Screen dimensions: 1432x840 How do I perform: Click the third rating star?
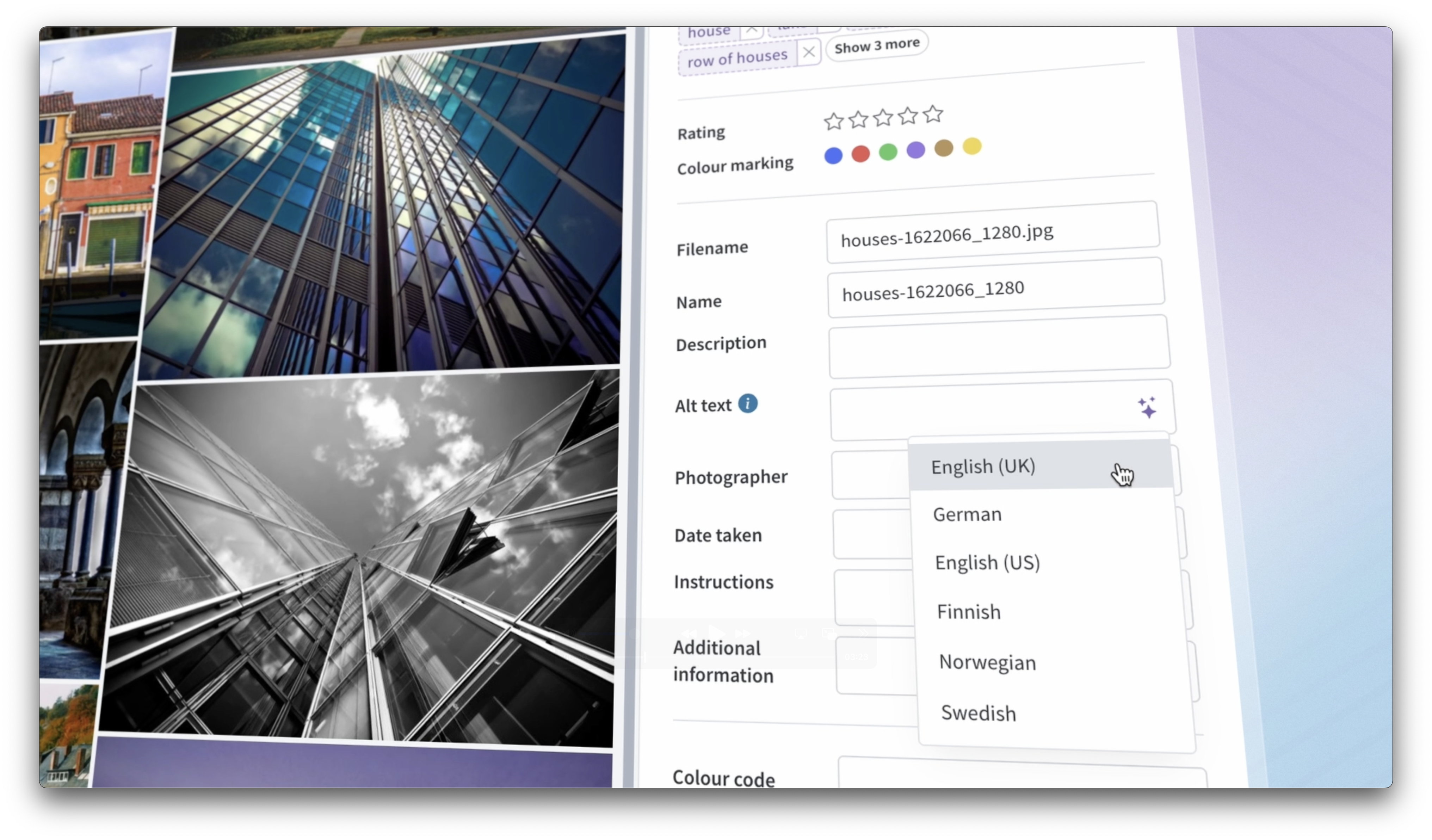click(883, 118)
